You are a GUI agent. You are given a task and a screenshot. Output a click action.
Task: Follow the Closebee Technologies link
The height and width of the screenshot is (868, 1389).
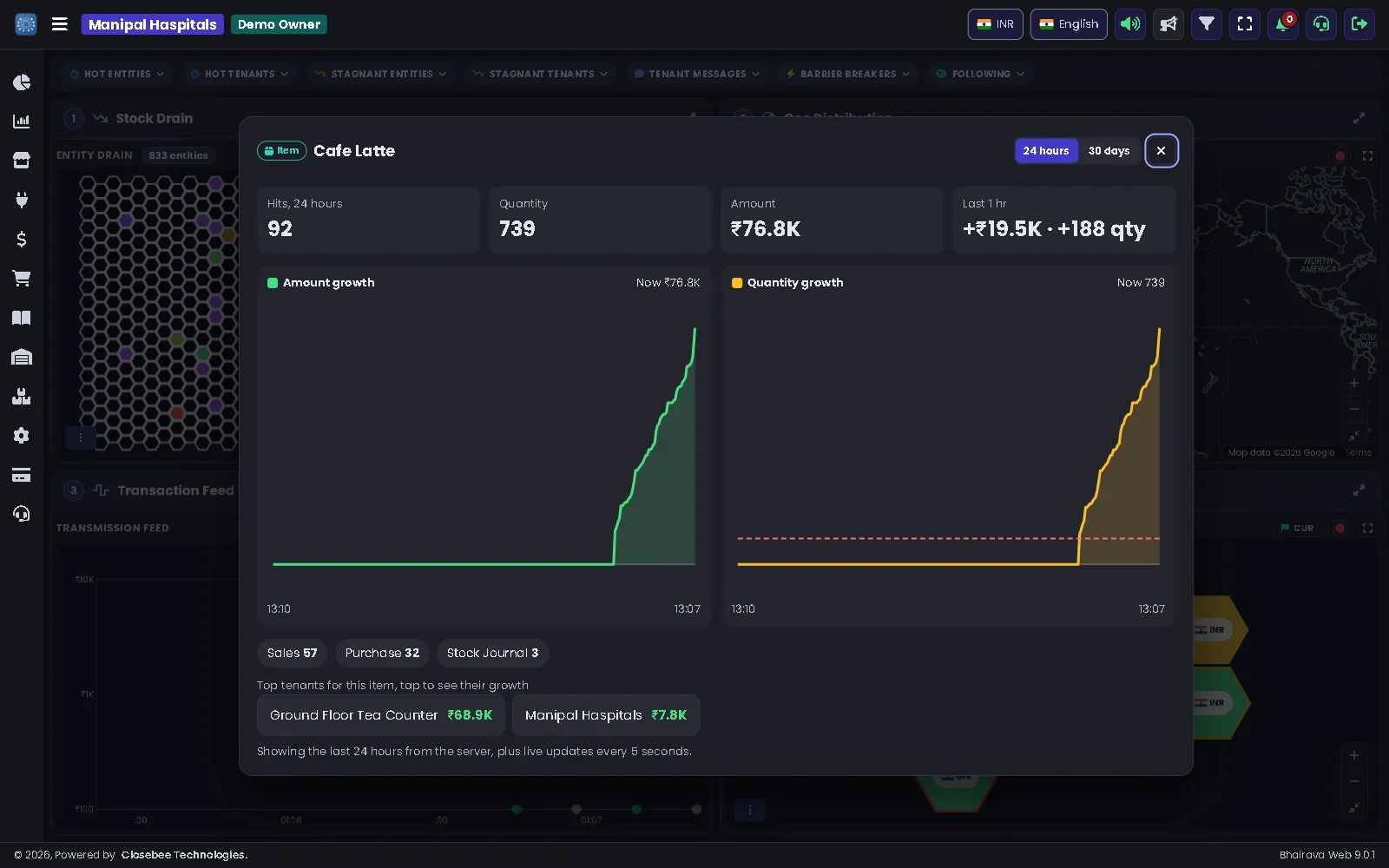(x=184, y=855)
